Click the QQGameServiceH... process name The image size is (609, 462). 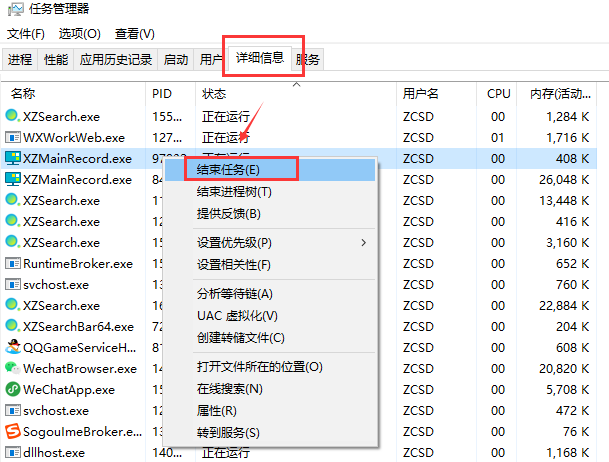80,347
